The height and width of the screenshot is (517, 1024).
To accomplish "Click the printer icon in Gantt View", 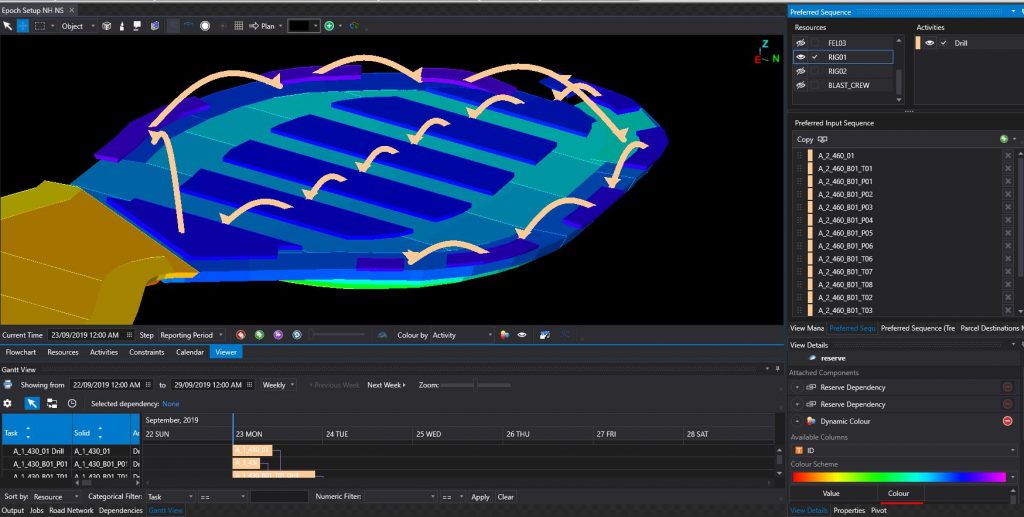I will coord(8,384).
